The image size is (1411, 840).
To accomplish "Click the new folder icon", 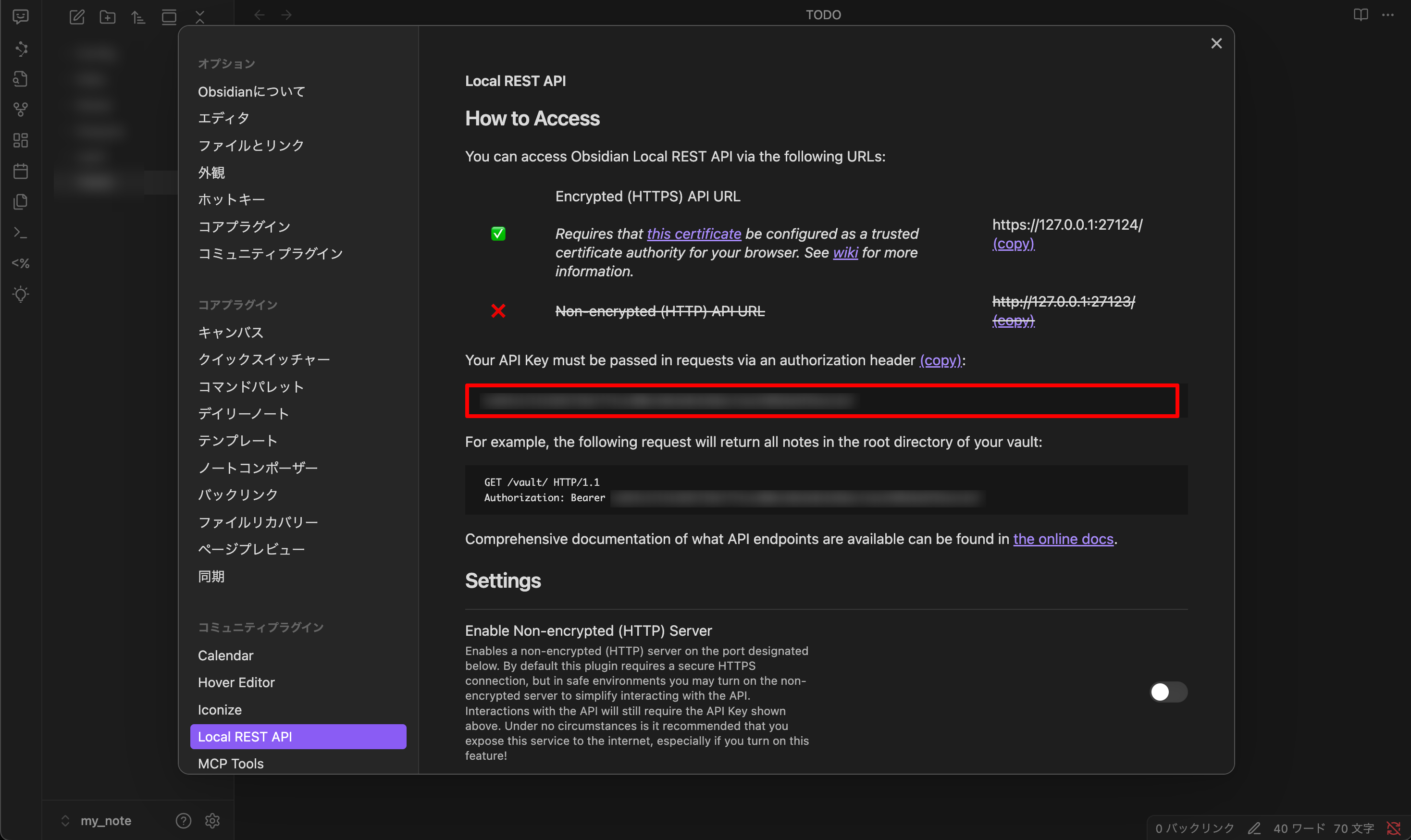I will click(108, 16).
